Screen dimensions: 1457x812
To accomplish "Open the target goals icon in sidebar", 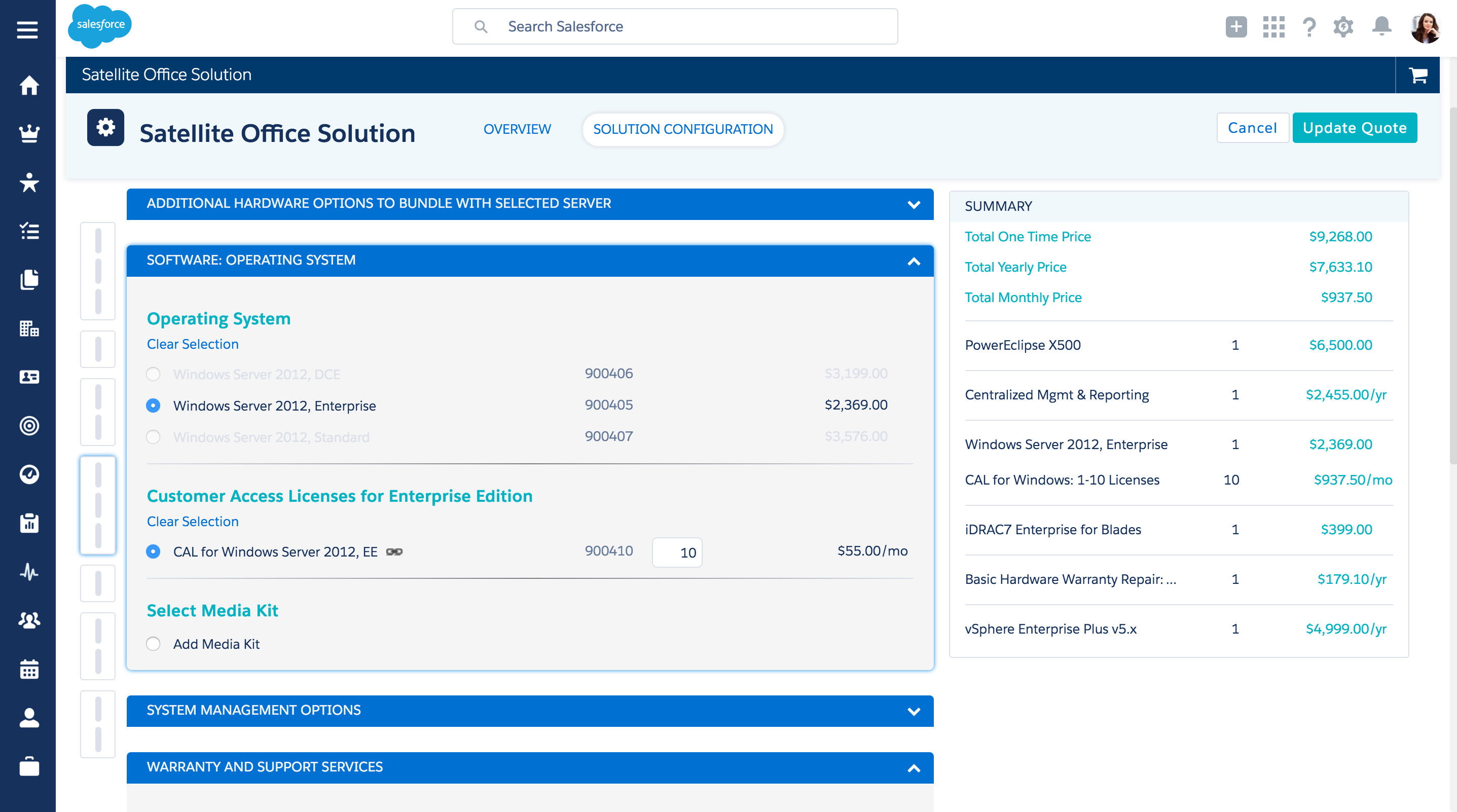I will coord(29,426).
